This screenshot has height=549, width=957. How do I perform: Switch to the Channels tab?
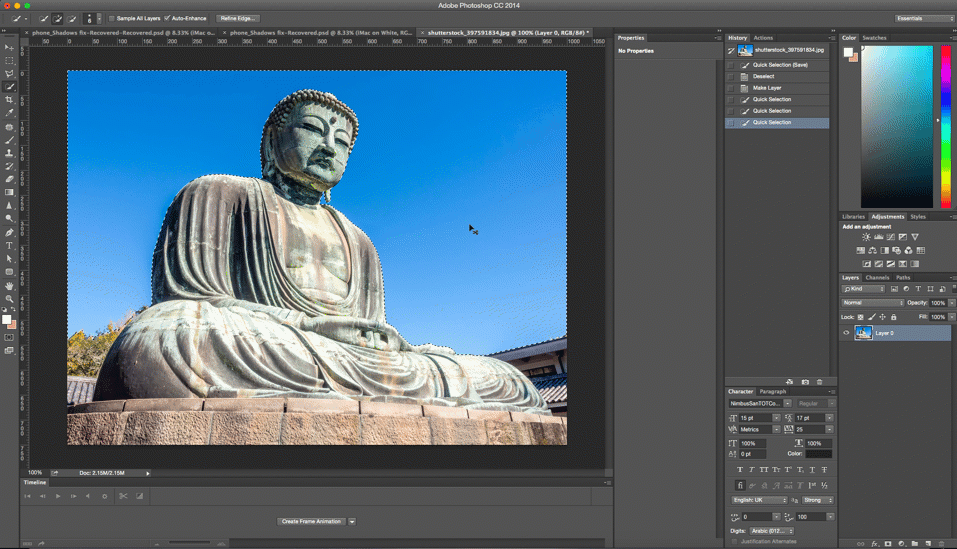click(x=877, y=278)
